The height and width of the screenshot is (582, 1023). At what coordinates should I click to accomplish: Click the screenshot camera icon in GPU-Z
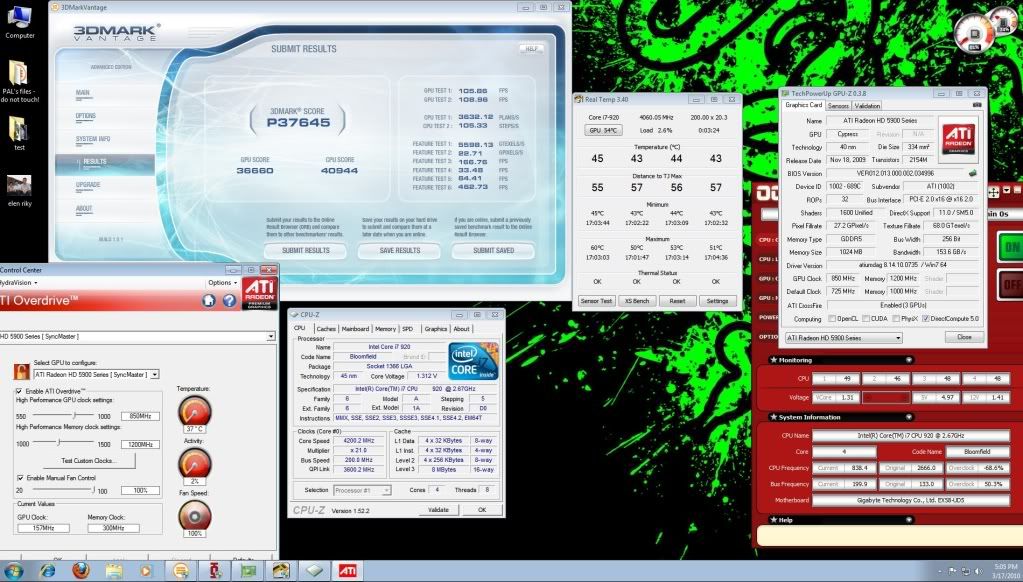point(977,105)
